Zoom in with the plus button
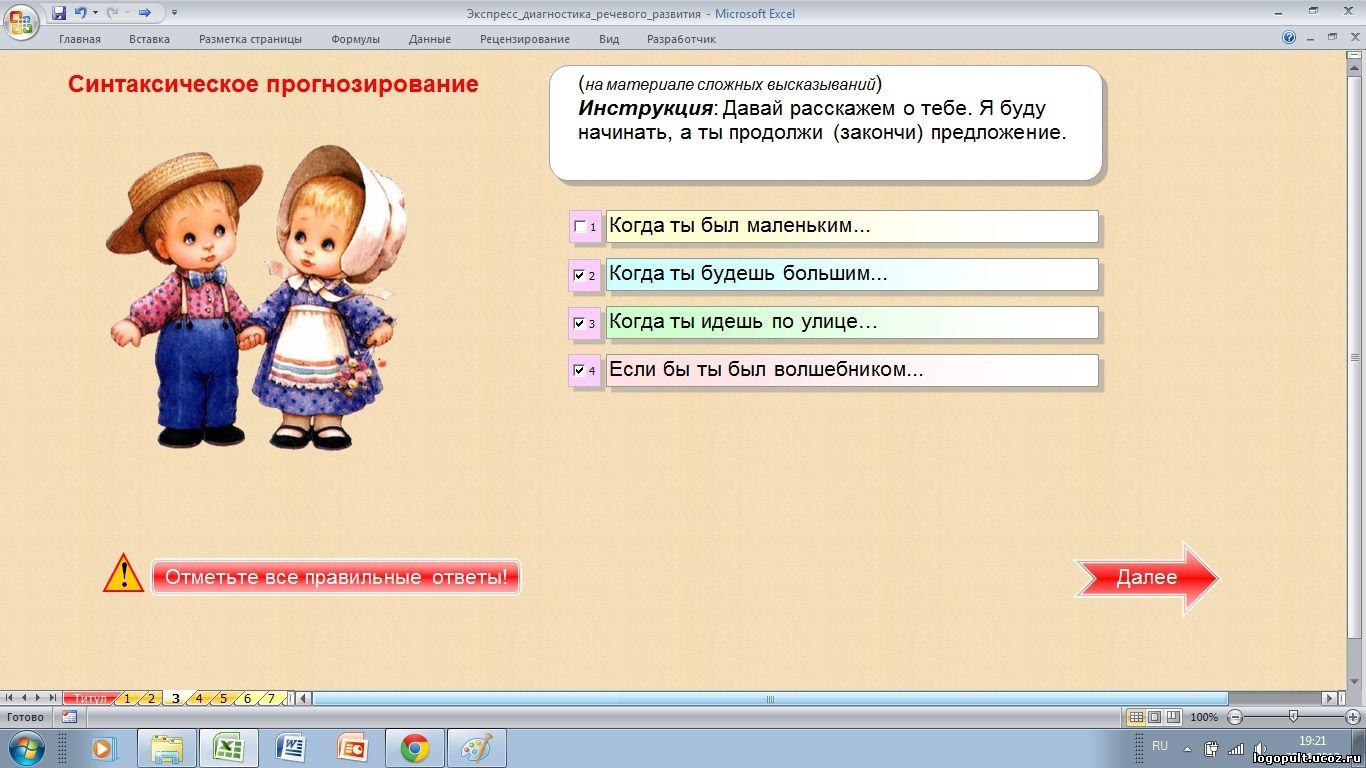This screenshot has width=1366, height=768. 1353,717
